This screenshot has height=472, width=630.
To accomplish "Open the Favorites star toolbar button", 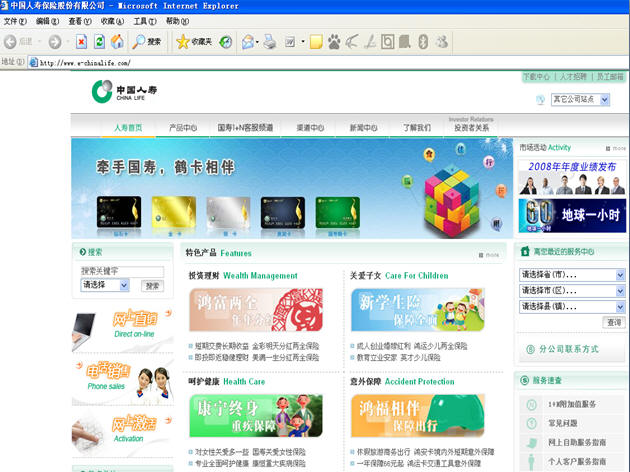I will point(194,41).
